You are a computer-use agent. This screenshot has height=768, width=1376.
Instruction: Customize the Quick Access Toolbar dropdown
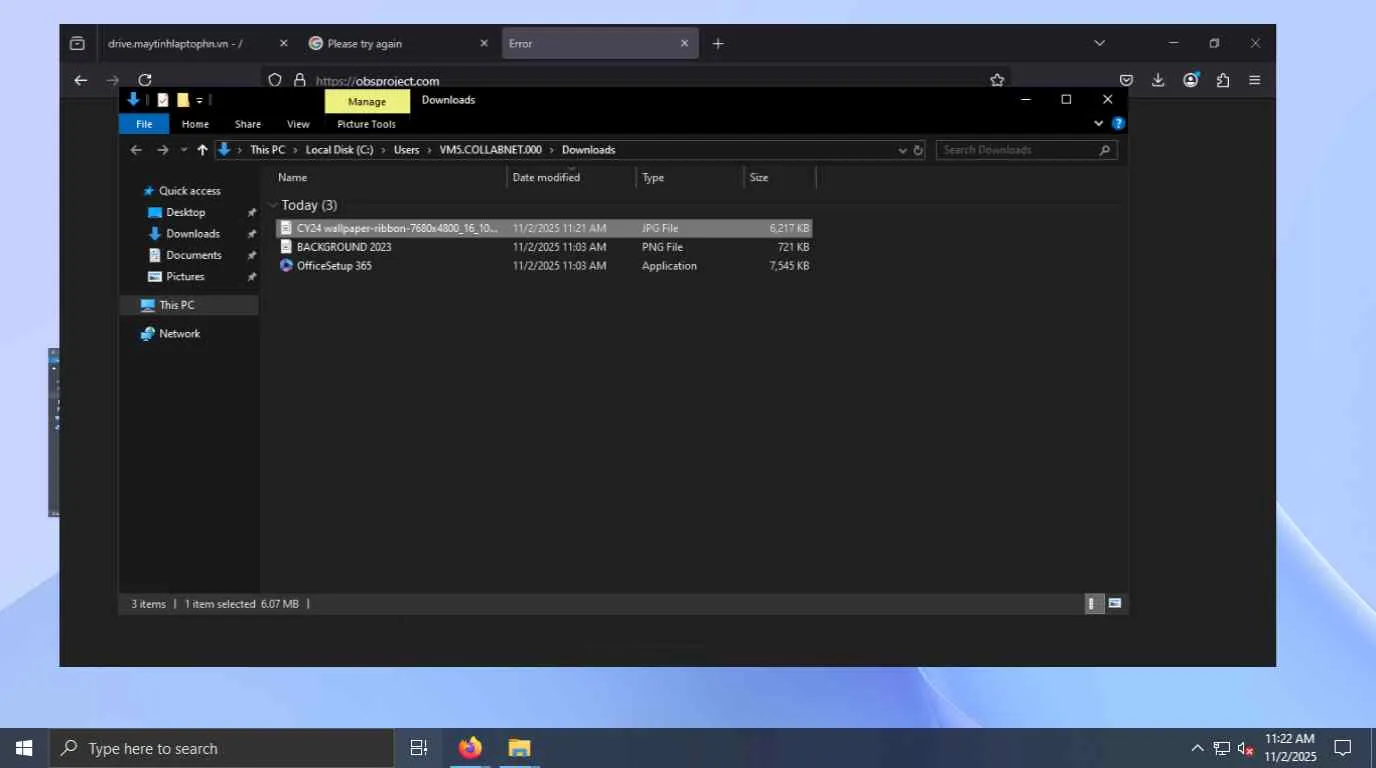[199, 100]
